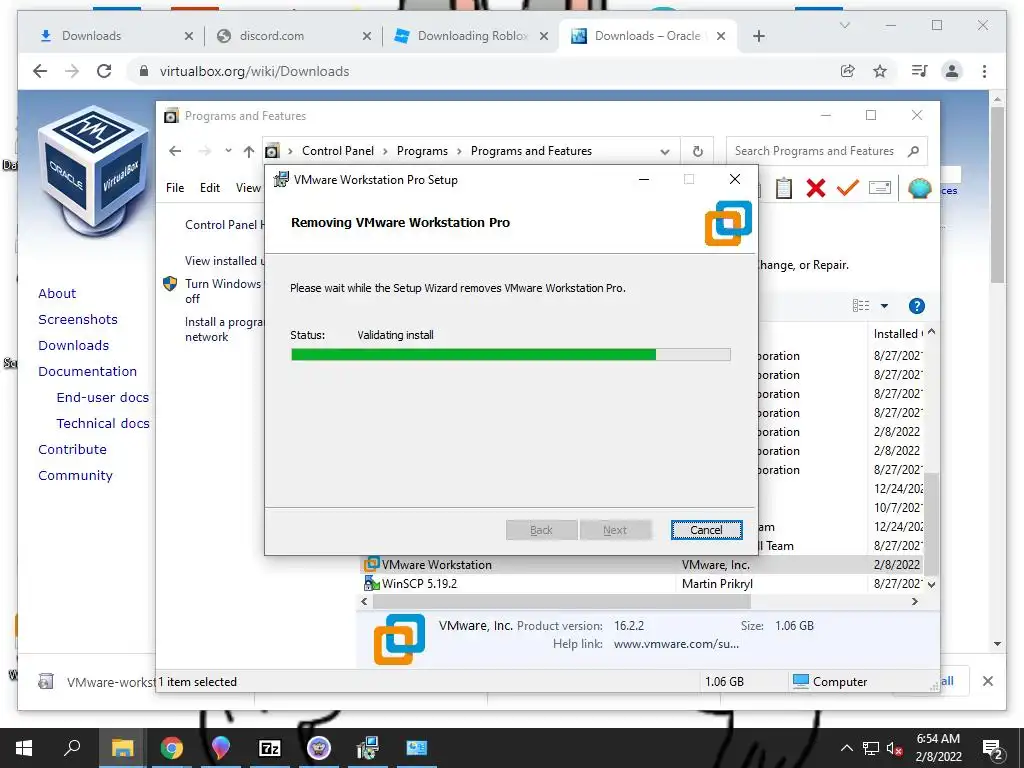Click the Installed On column header

coord(897,334)
